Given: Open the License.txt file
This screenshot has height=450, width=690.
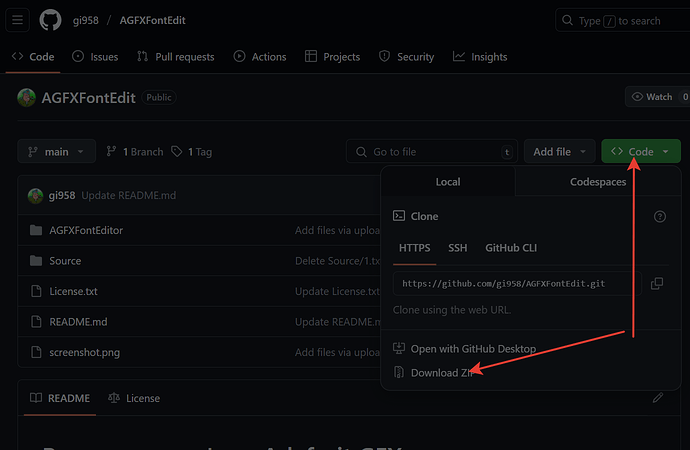Looking at the screenshot, I should pos(73,291).
